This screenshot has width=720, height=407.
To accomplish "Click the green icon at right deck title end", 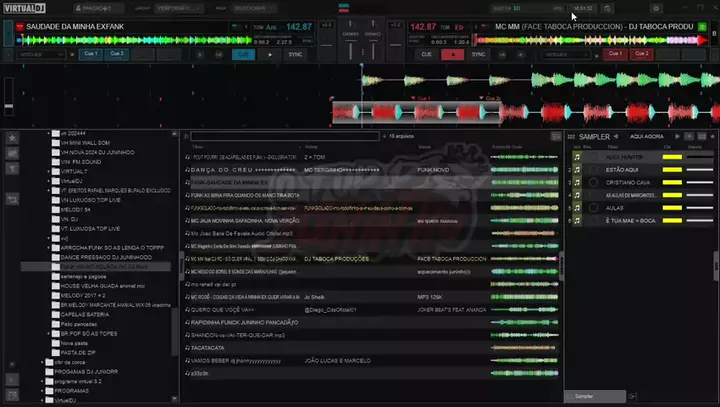I will [703, 27].
